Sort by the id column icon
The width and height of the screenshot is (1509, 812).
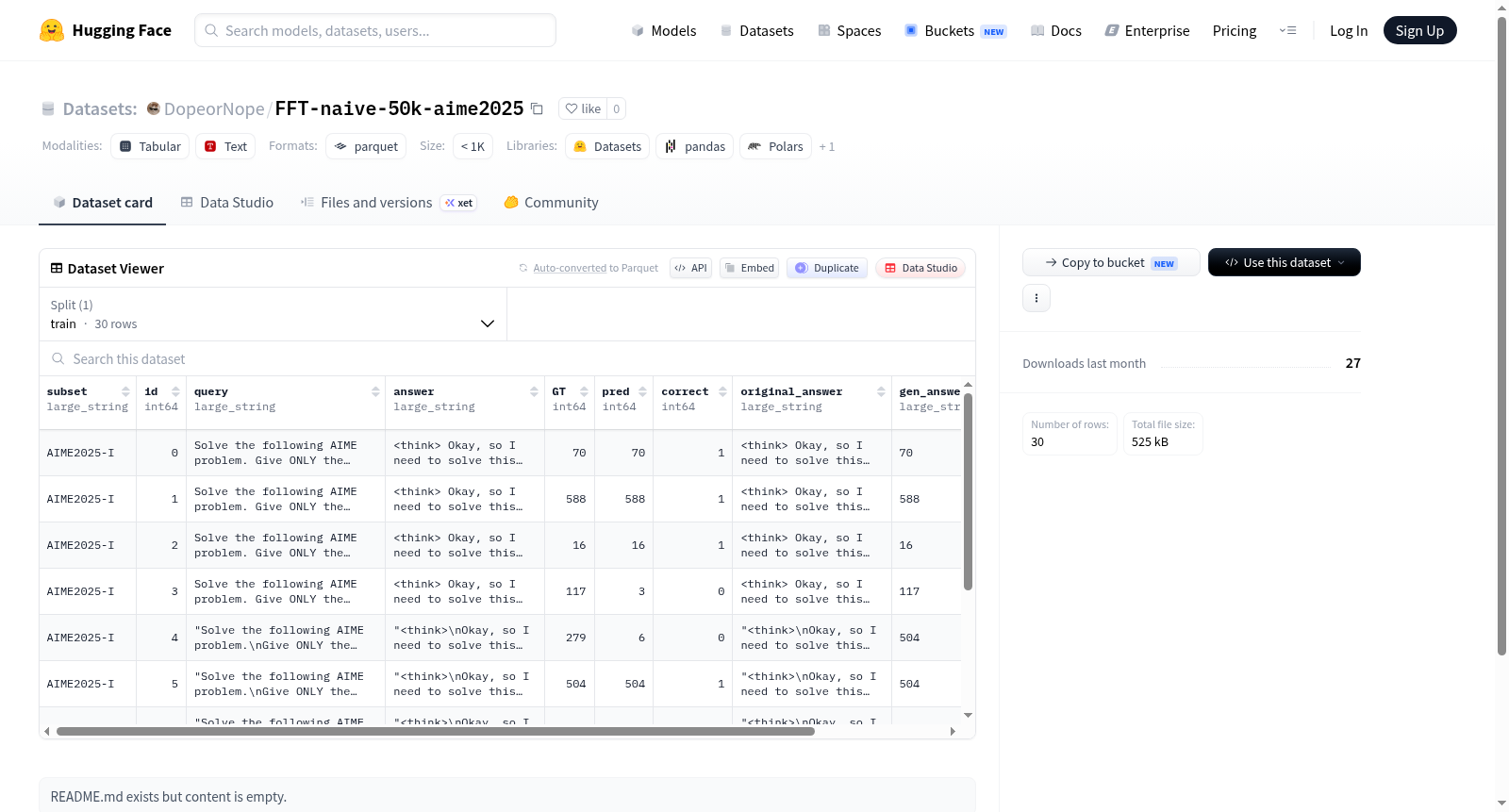pos(175,391)
